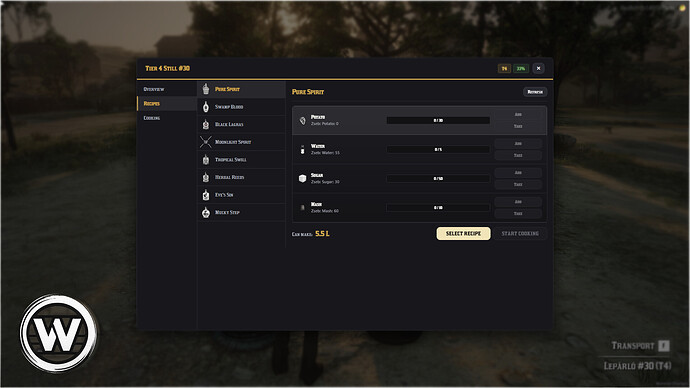Take Mash from the still
The width and height of the screenshot is (690, 388).
(x=518, y=213)
